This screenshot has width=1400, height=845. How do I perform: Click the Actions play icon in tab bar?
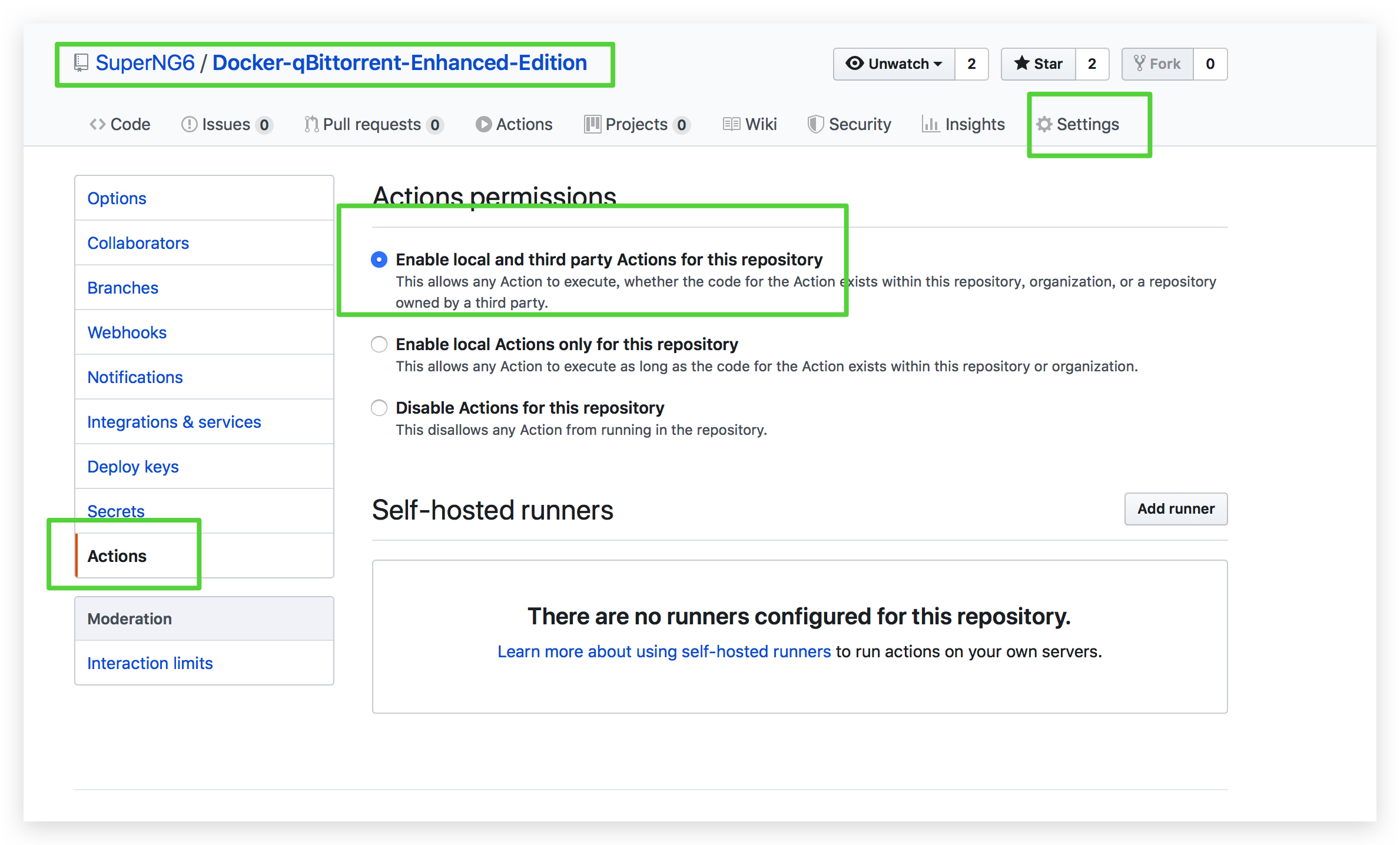click(483, 124)
